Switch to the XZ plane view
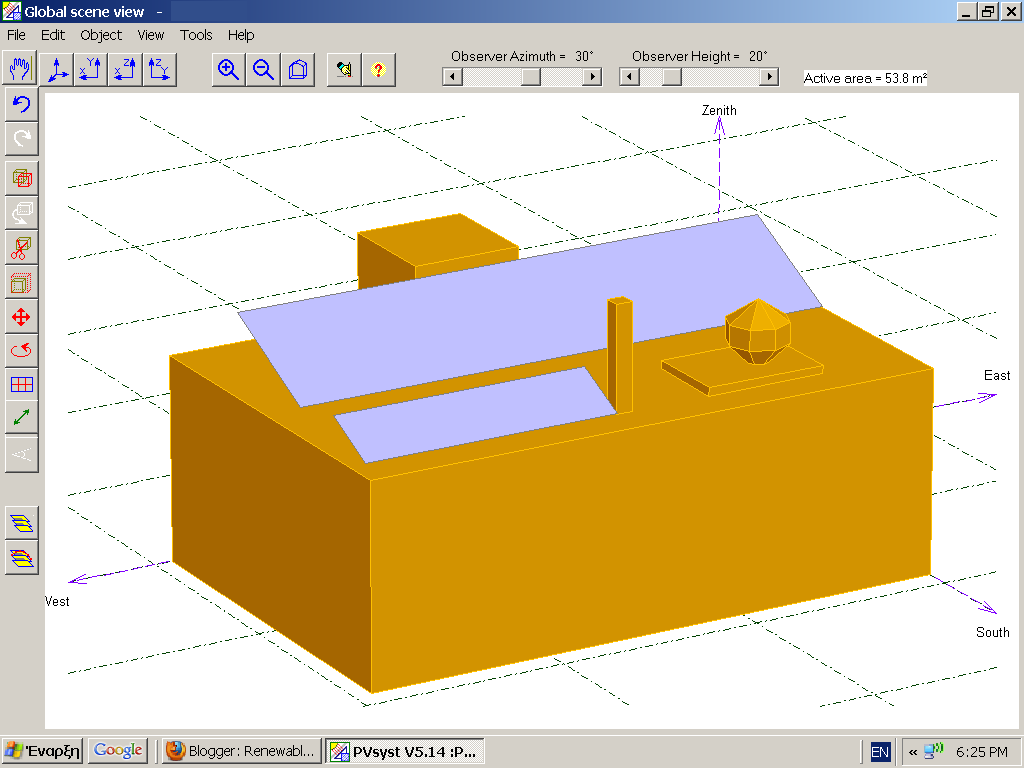The height and width of the screenshot is (768, 1024). [124, 70]
